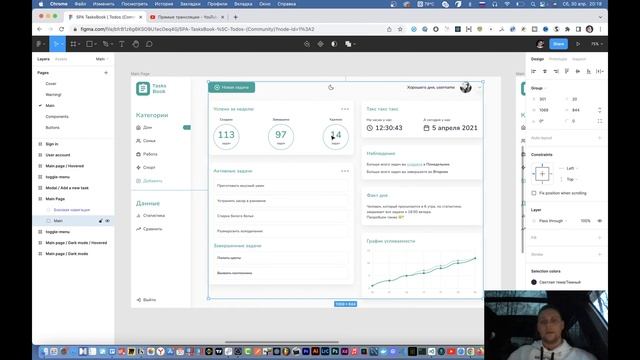Click the user avatar in Figma toolbar

(540, 44)
